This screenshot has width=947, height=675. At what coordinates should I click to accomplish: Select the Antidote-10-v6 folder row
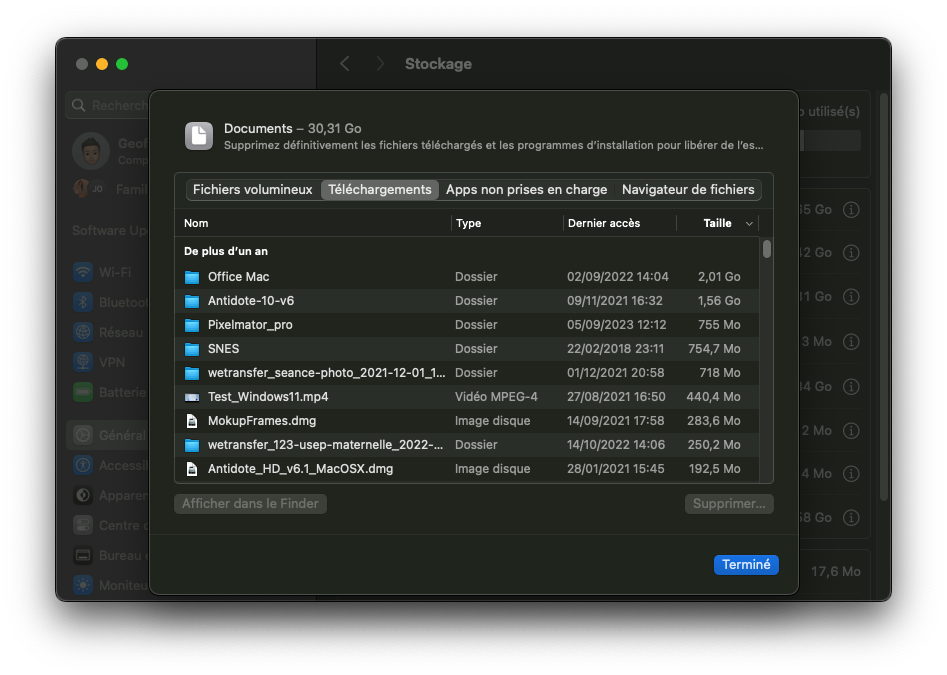pyautogui.click(x=467, y=301)
